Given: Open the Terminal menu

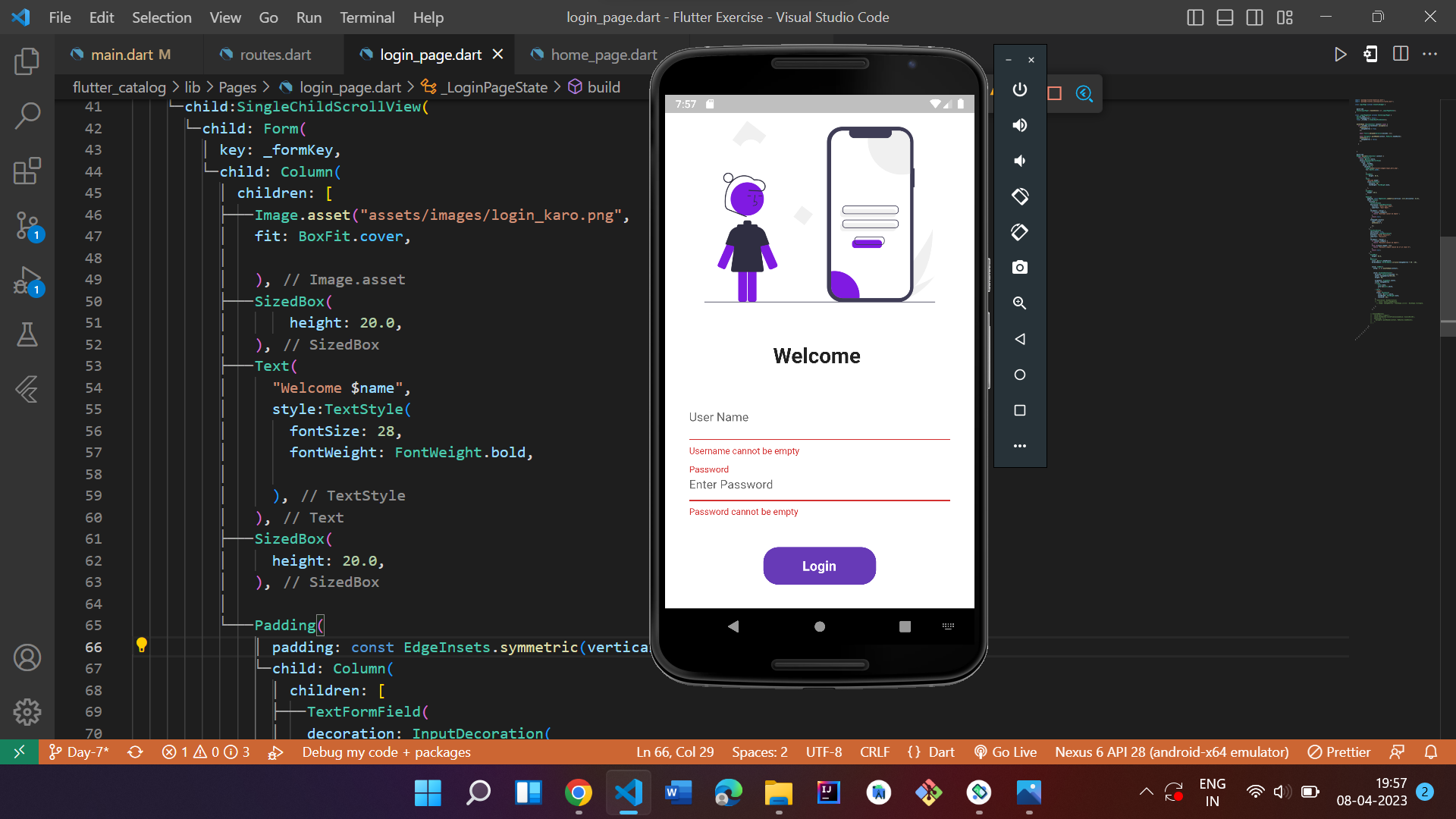Looking at the screenshot, I should point(367,17).
